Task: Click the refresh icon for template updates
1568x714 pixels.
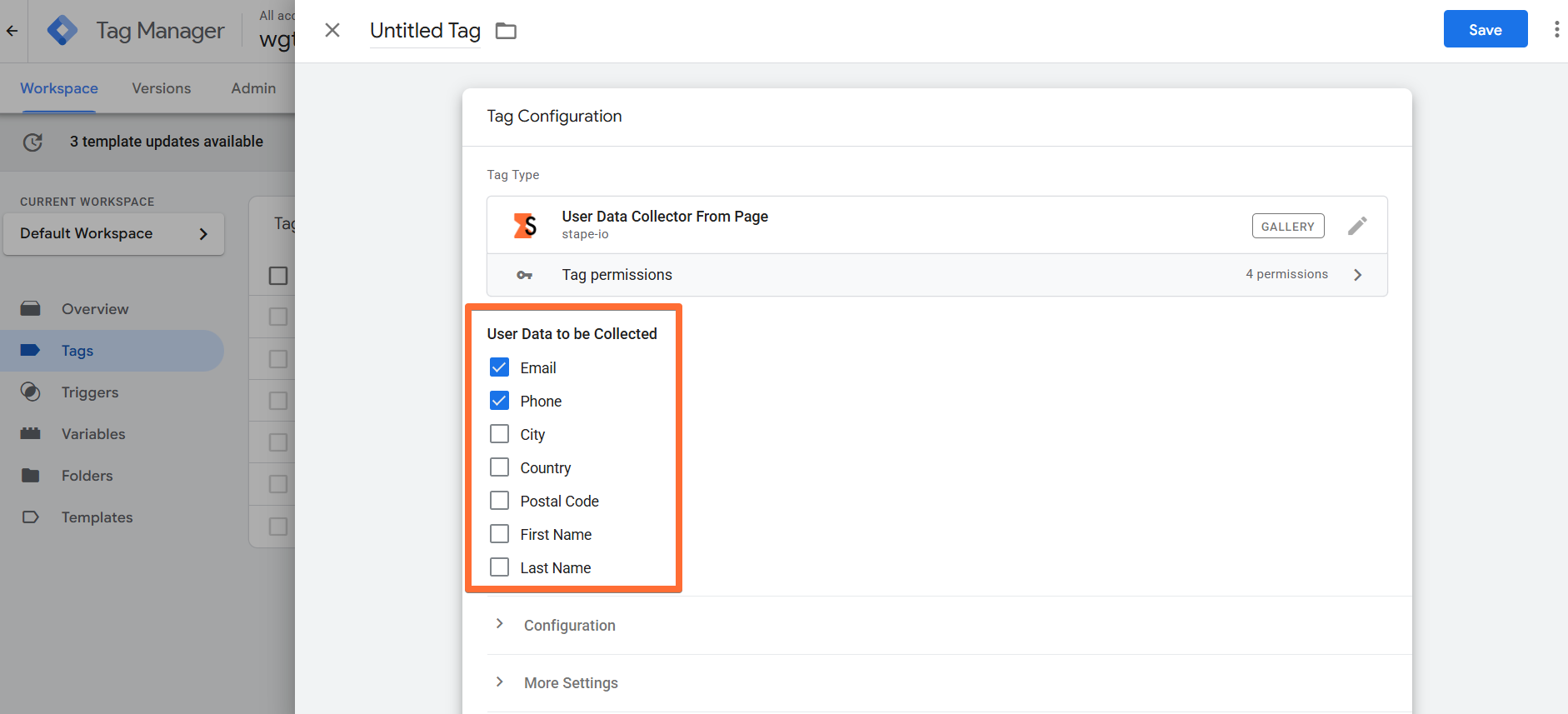Action: [x=32, y=142]
